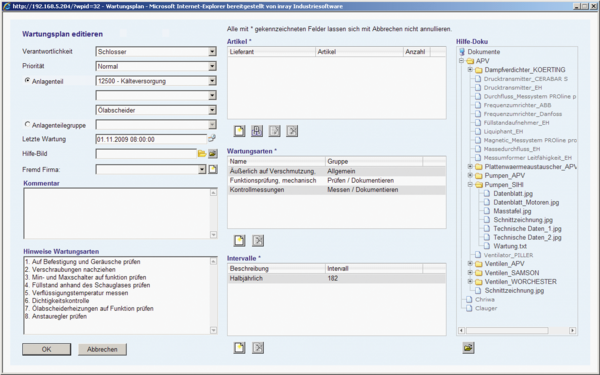600x375 pixels.
Task: Open calendar picker for Letzte Wartung
Action: pyautogui.click(x=212, y=139)
